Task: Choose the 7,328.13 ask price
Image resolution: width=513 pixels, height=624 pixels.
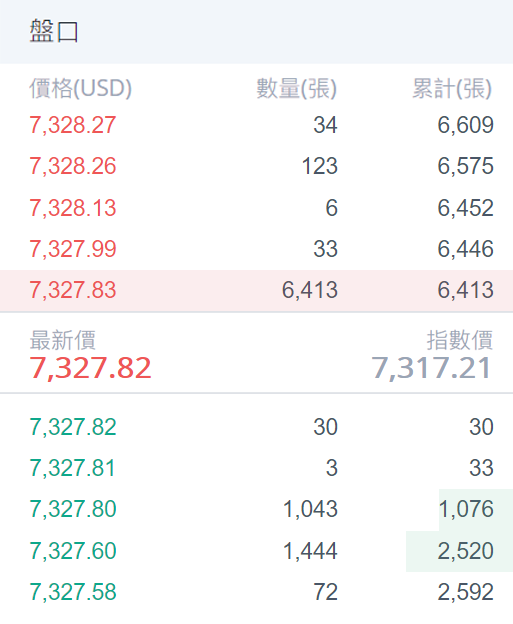Action: click(73, 208)
